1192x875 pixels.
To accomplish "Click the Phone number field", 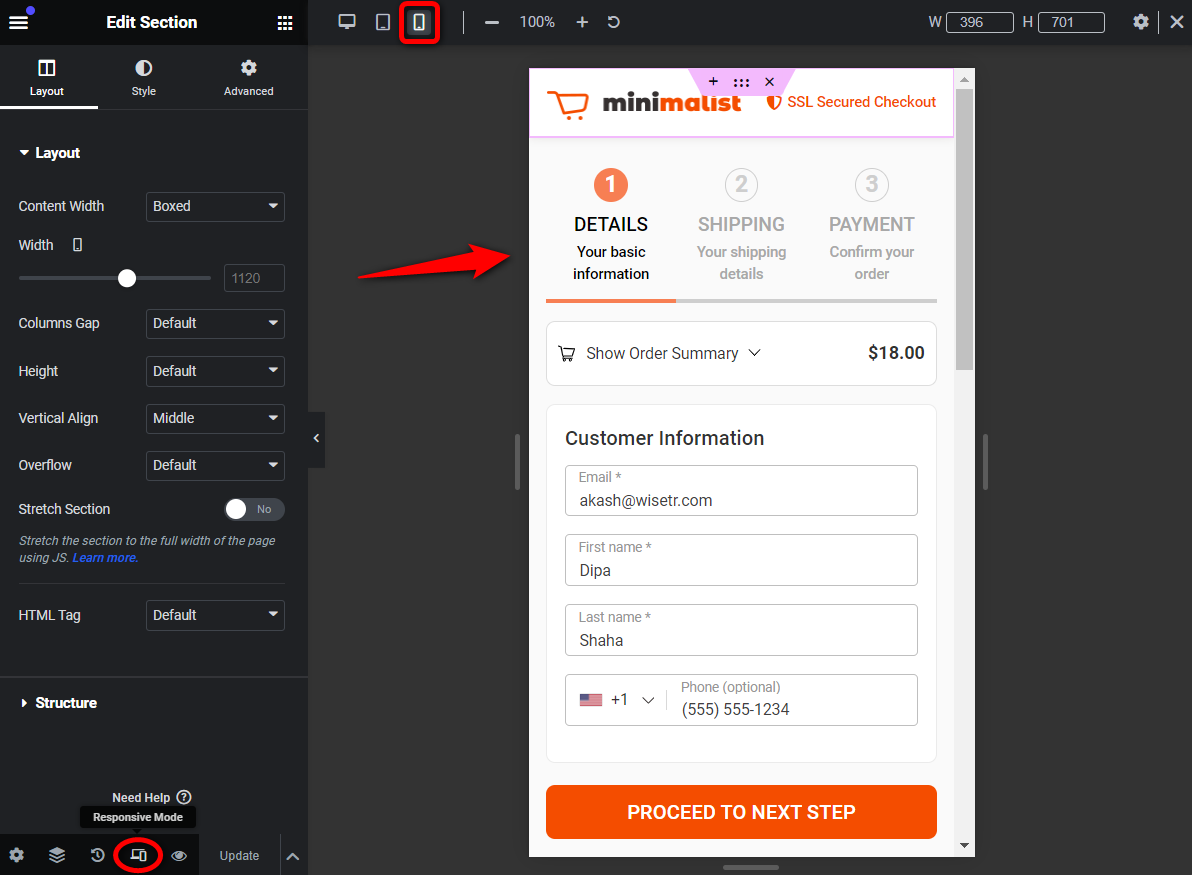I will click(x=791, y=700).
